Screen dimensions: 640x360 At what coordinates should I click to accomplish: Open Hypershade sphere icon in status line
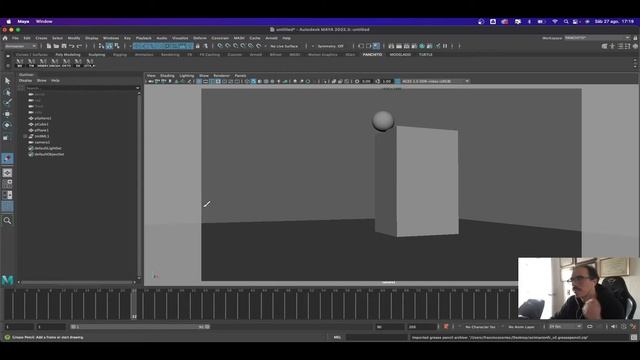click(422, 46)
